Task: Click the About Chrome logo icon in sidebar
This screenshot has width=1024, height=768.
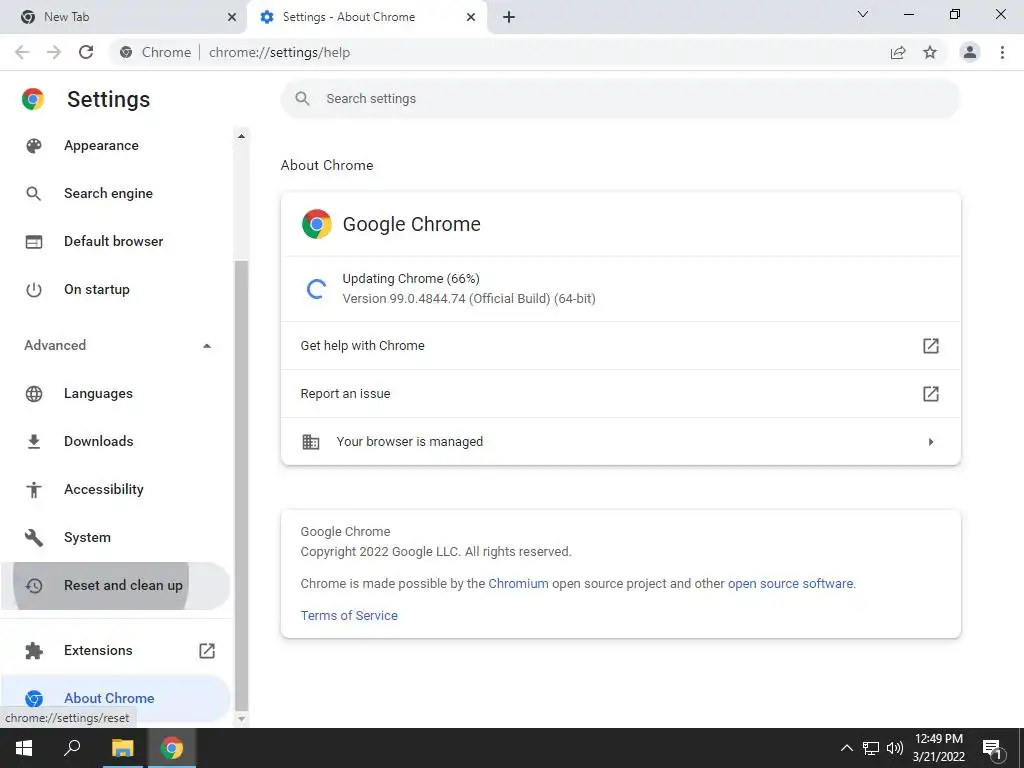Action: tap(33, 698)
